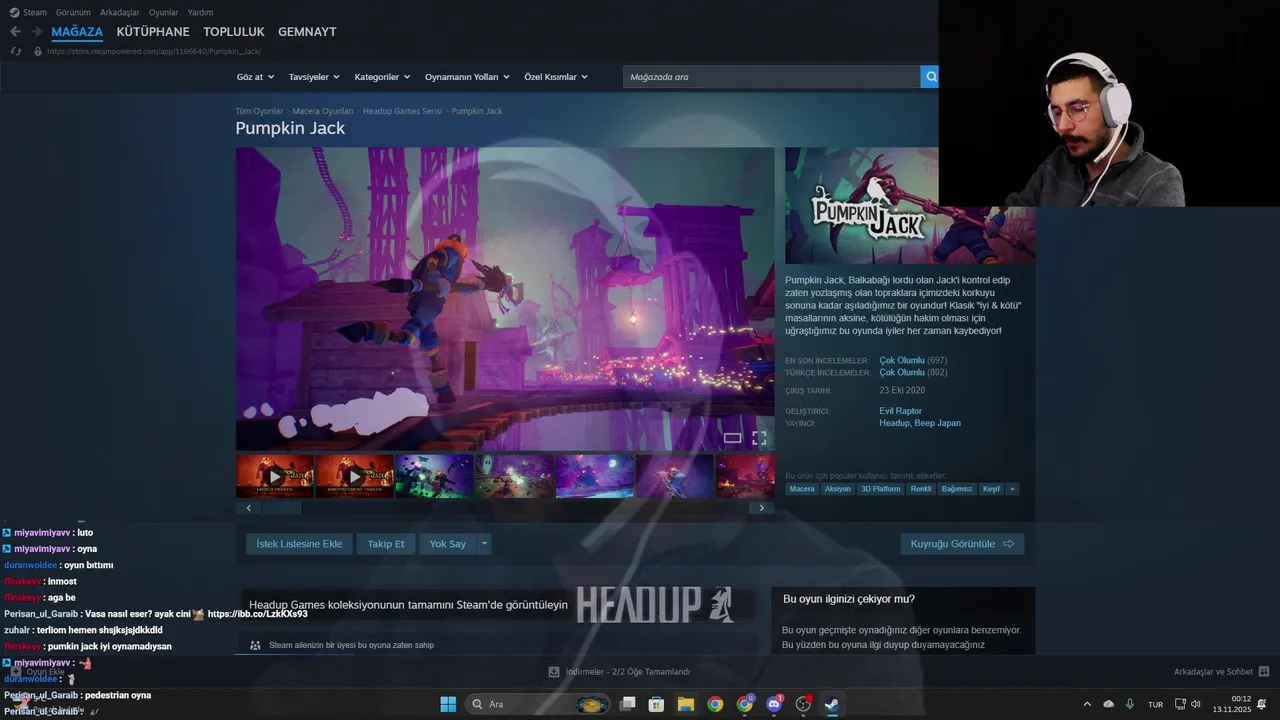The image size is (1280, 720).
Task: Click the network tray icon
Action: click(x=1180, y=704)
